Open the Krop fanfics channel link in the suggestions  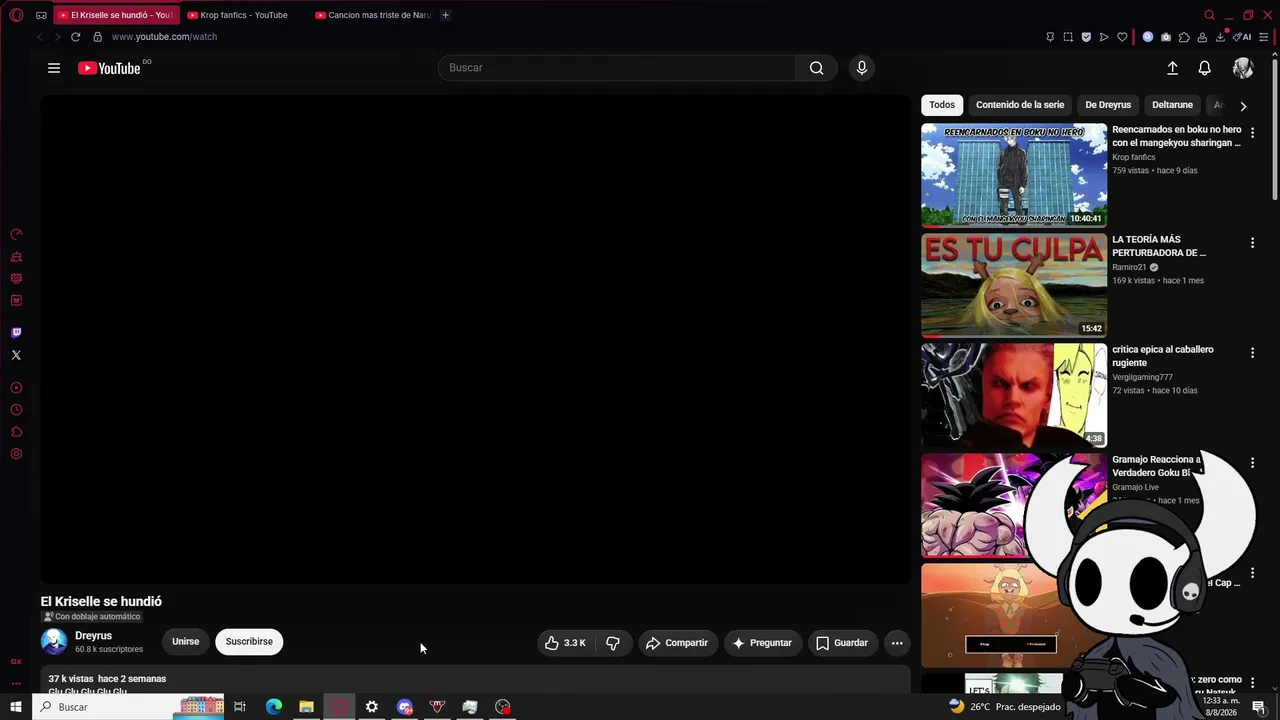[x=1133, y=157]
